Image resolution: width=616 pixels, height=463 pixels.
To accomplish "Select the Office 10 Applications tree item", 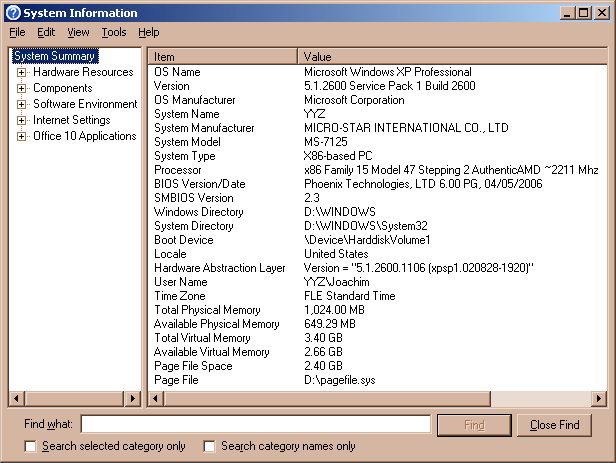I will [85, 136].
